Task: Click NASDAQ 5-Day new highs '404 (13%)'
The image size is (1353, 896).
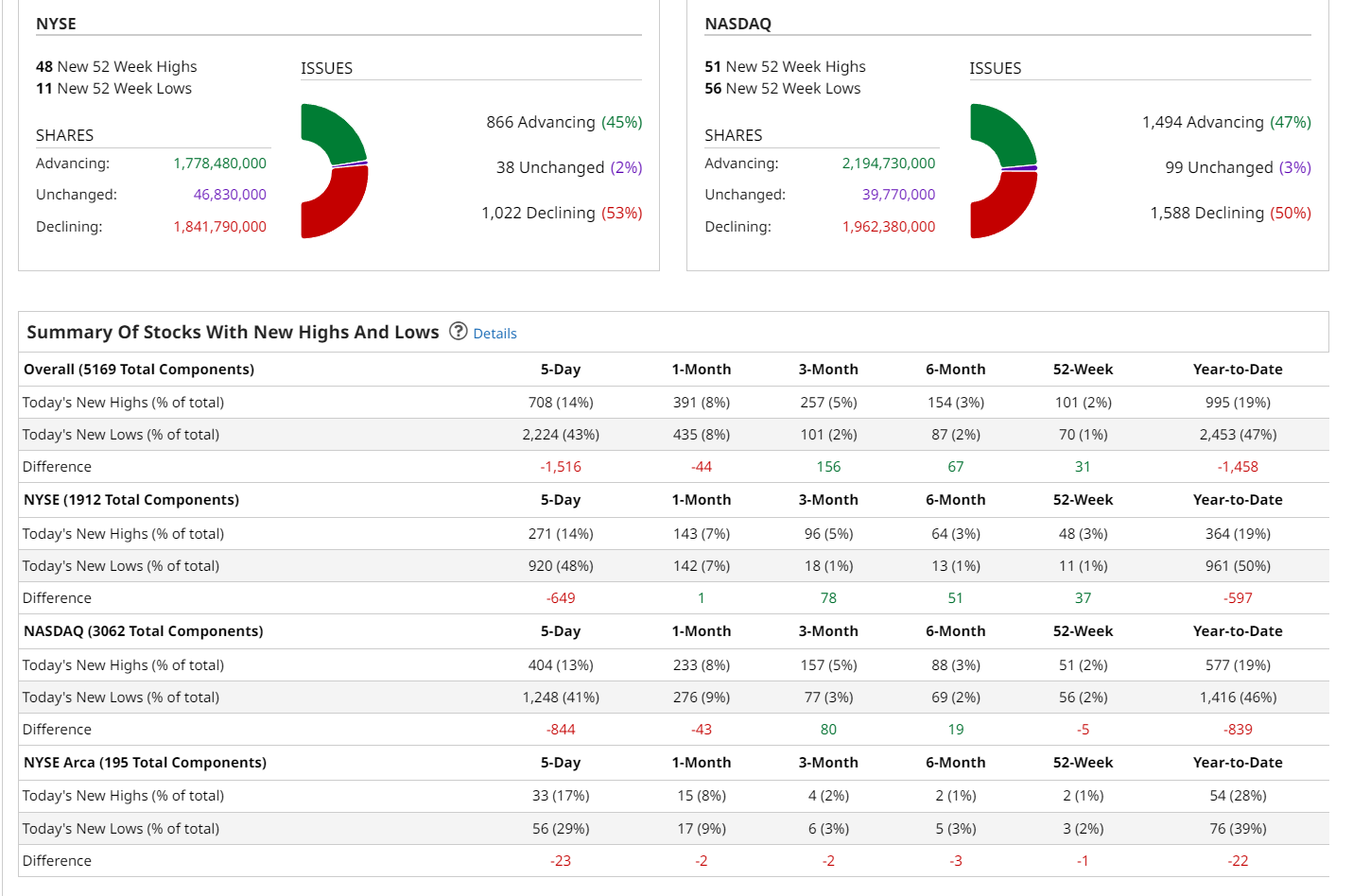Action: point(561,665)
